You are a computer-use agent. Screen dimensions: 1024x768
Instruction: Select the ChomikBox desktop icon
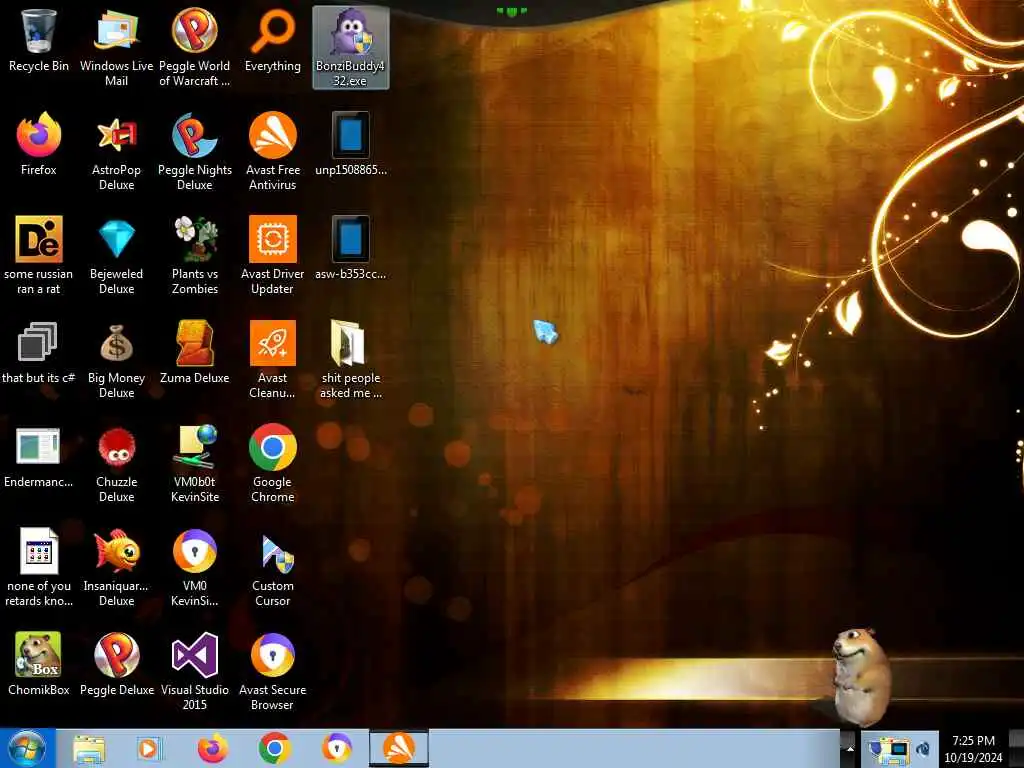(x=39, y=664)
